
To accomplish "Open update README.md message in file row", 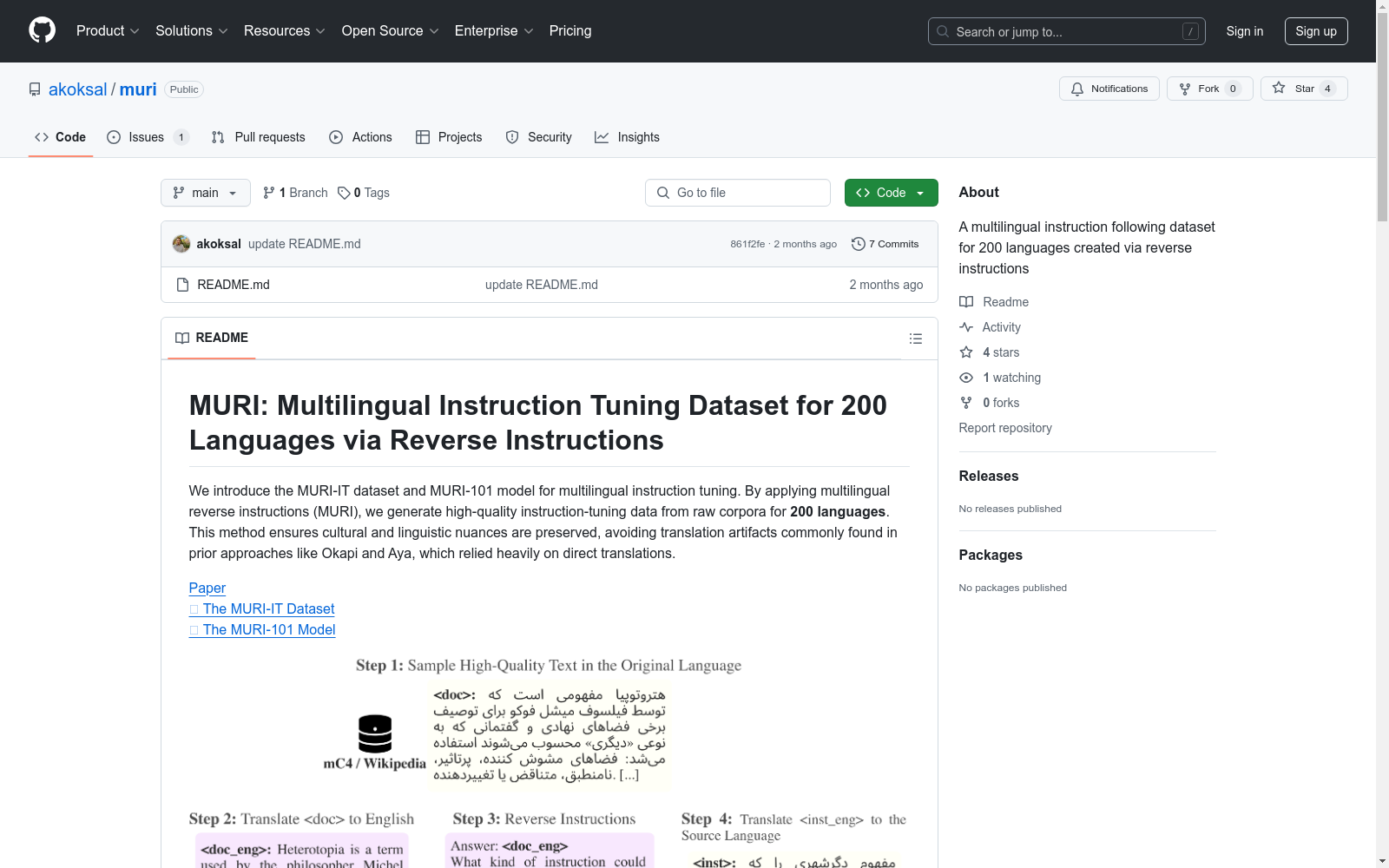I will 542,285.
